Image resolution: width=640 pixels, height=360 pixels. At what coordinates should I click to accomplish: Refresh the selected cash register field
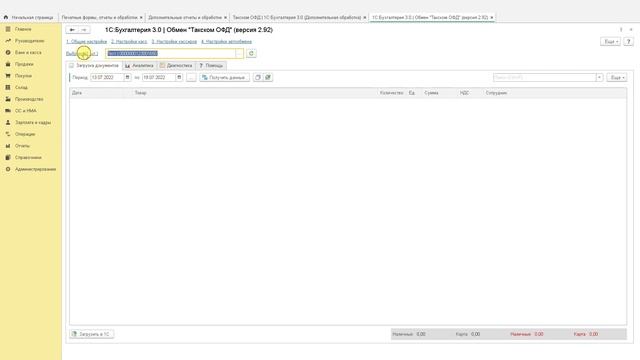pos(251,53)
